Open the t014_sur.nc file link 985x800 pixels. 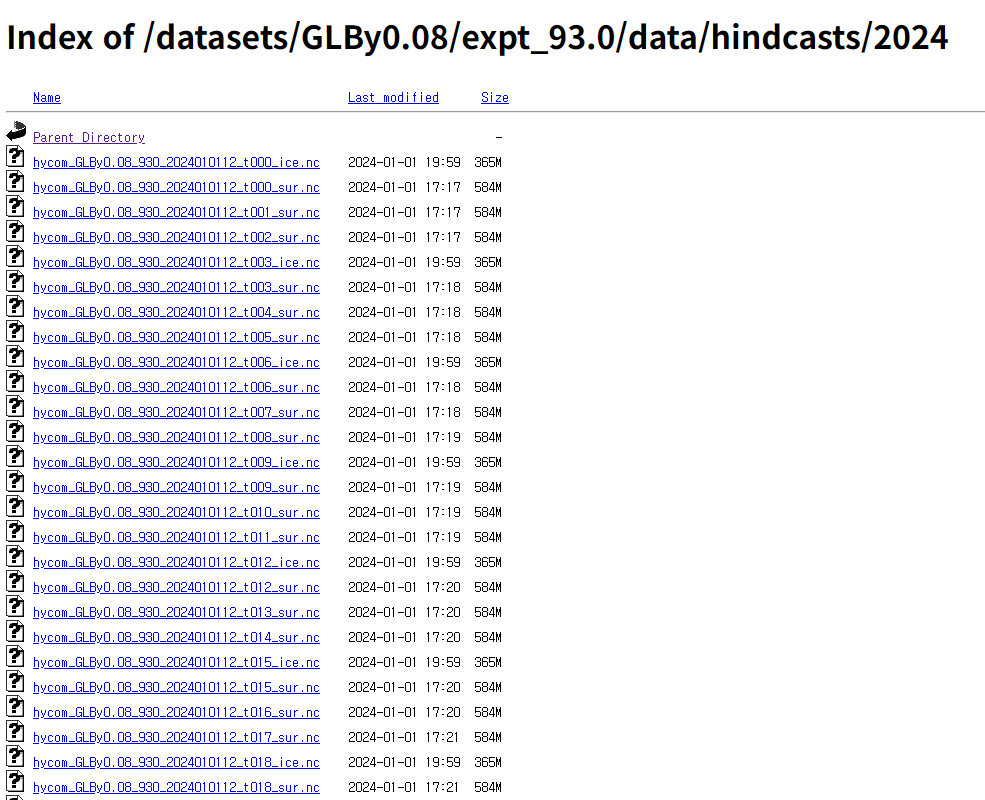176,637
